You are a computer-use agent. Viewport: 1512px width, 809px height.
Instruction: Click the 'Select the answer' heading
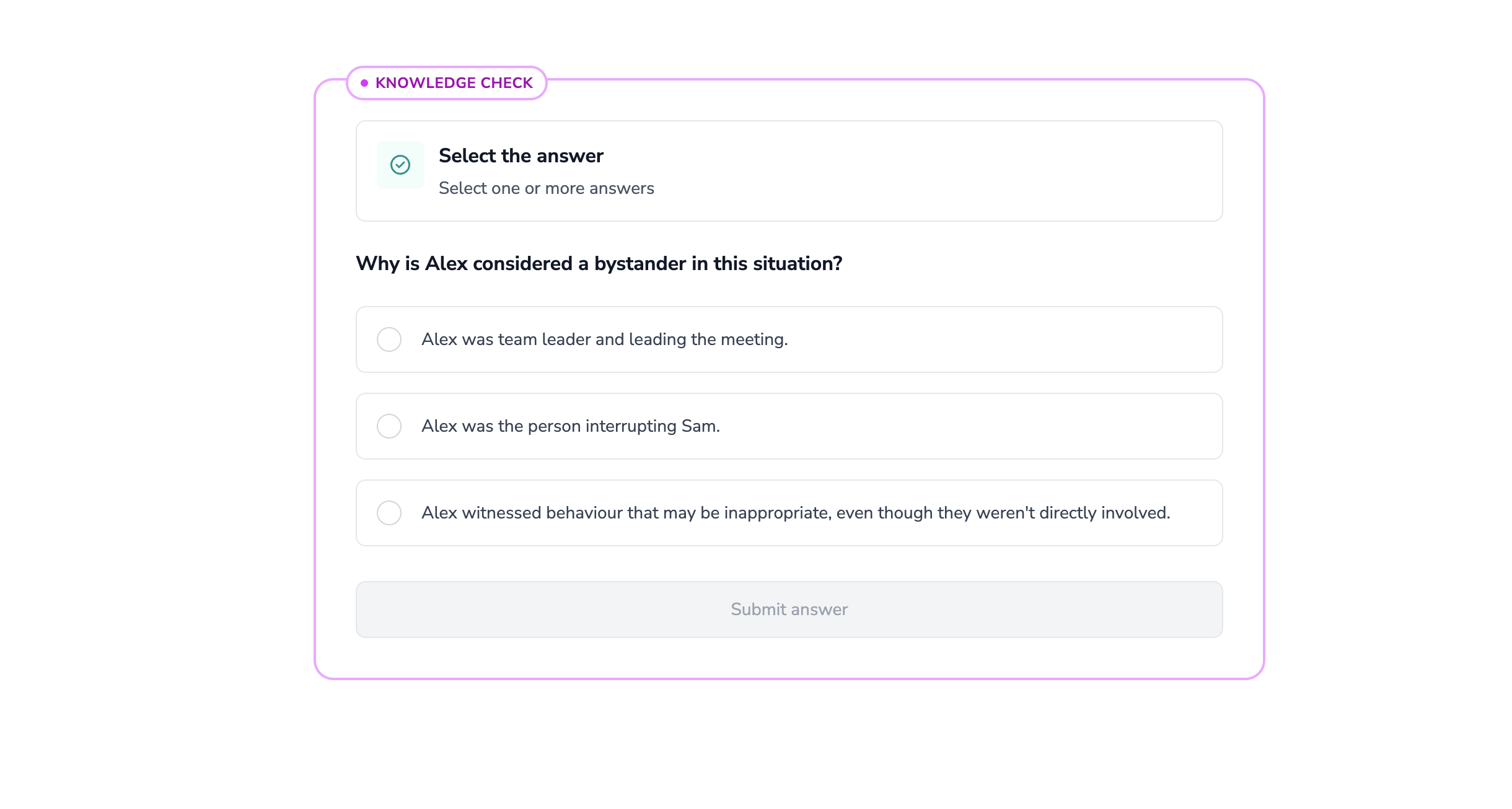[x=521, y=155]
